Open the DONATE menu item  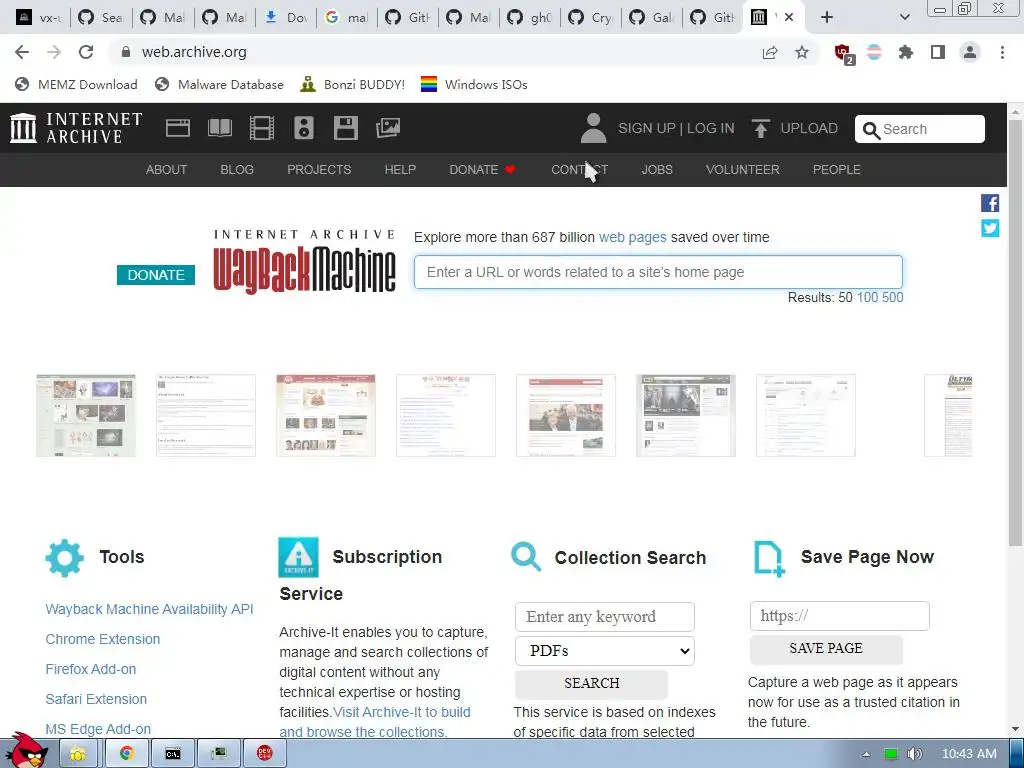482,170
